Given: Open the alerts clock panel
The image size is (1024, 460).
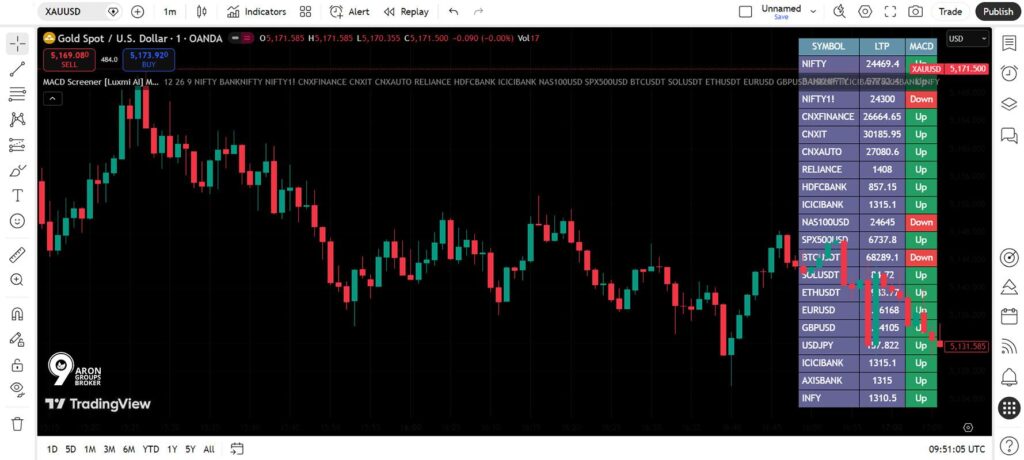Looking at the screenshot, I should 1009,73.
